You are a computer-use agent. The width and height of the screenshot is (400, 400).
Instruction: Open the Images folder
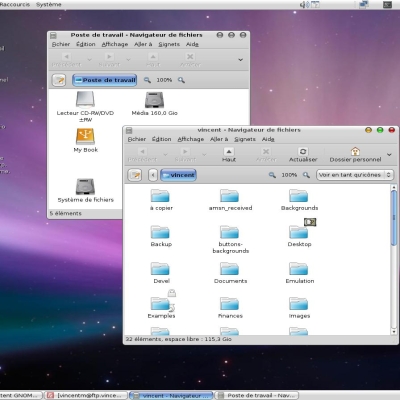(299, 303)
